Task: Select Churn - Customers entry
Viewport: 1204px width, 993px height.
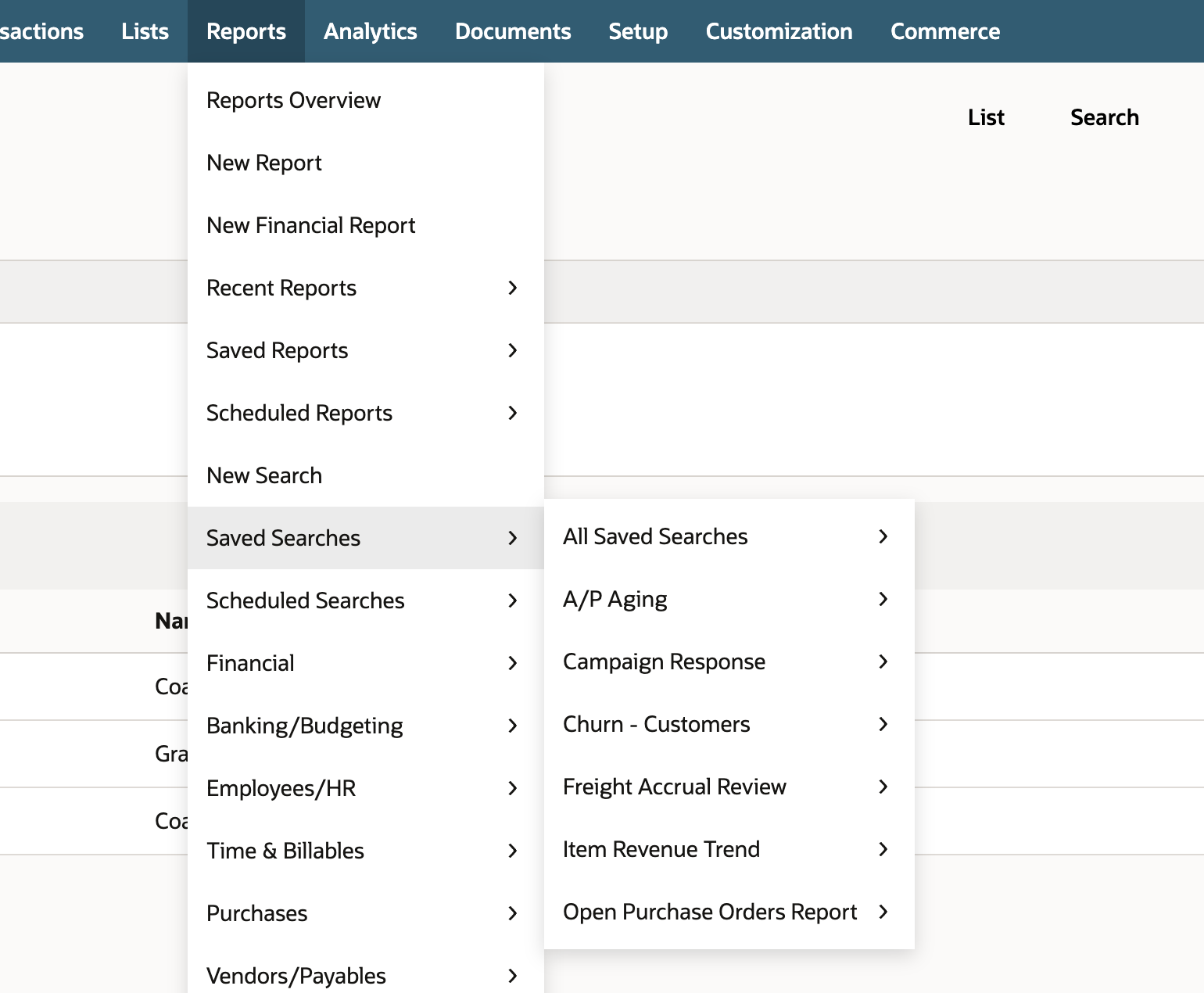Action: click(729, 724)
